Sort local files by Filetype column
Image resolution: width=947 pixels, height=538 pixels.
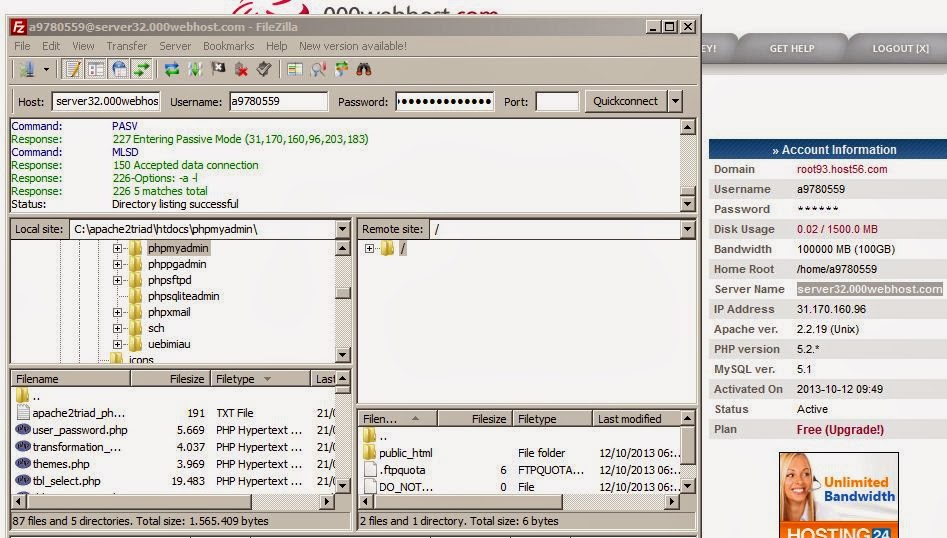click(260, 379)
